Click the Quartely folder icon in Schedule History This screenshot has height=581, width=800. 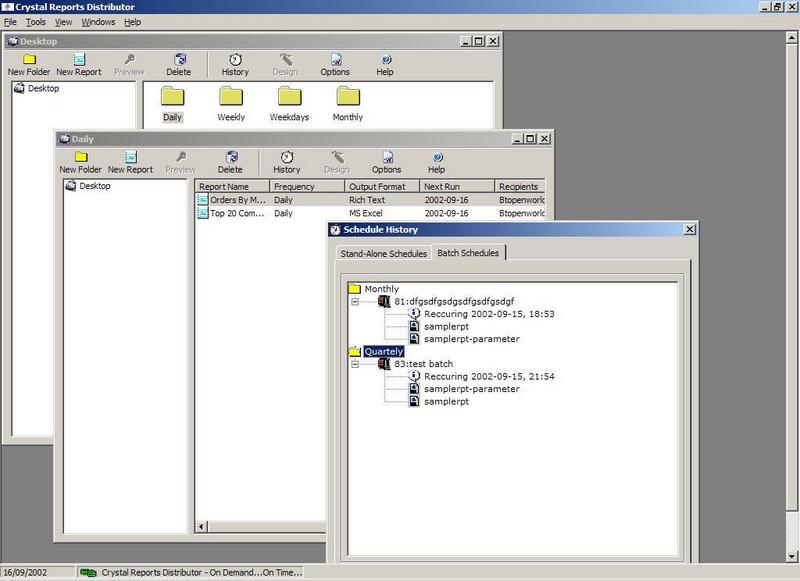tap(354, 351)
